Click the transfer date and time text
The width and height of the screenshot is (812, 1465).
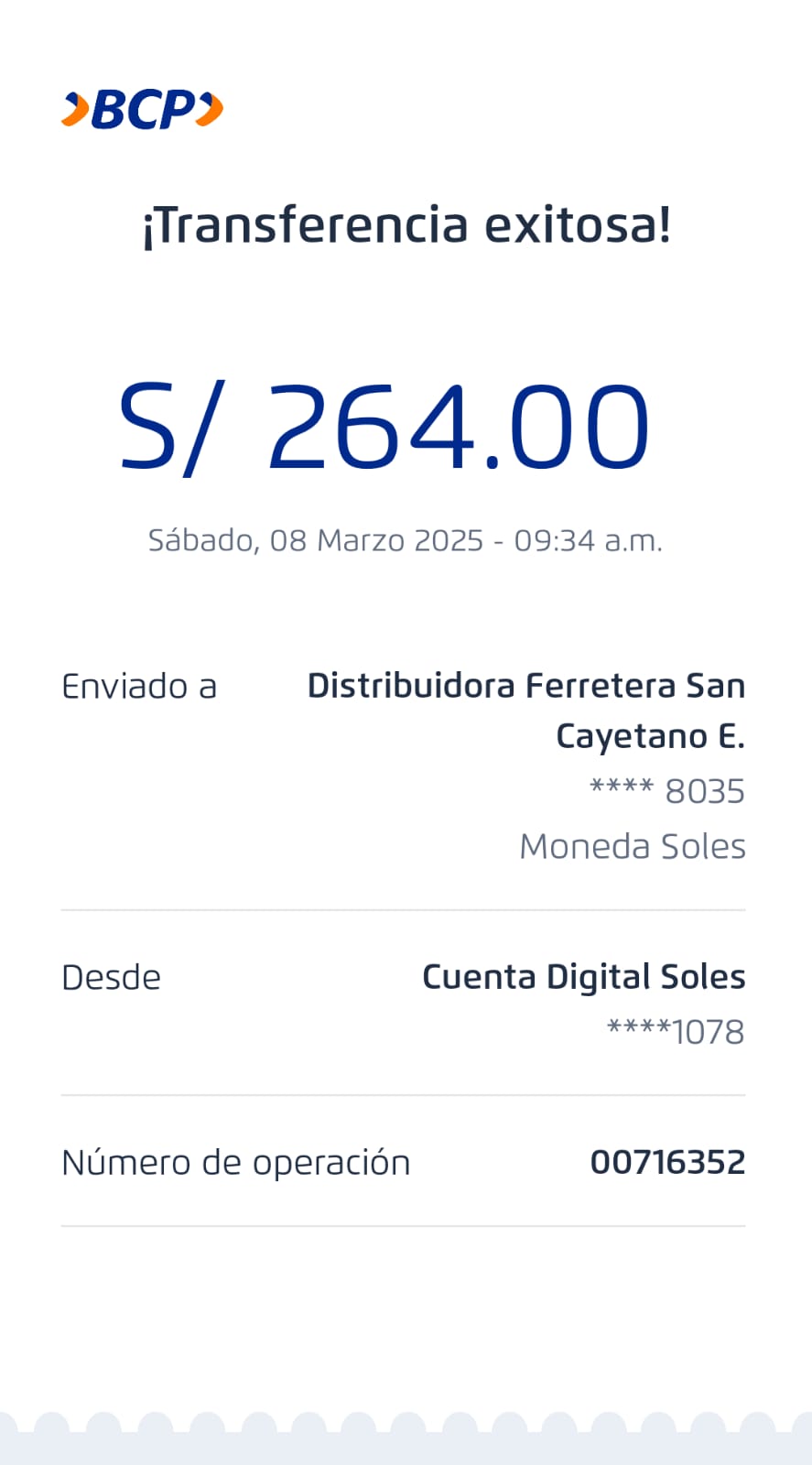[405, 540]
